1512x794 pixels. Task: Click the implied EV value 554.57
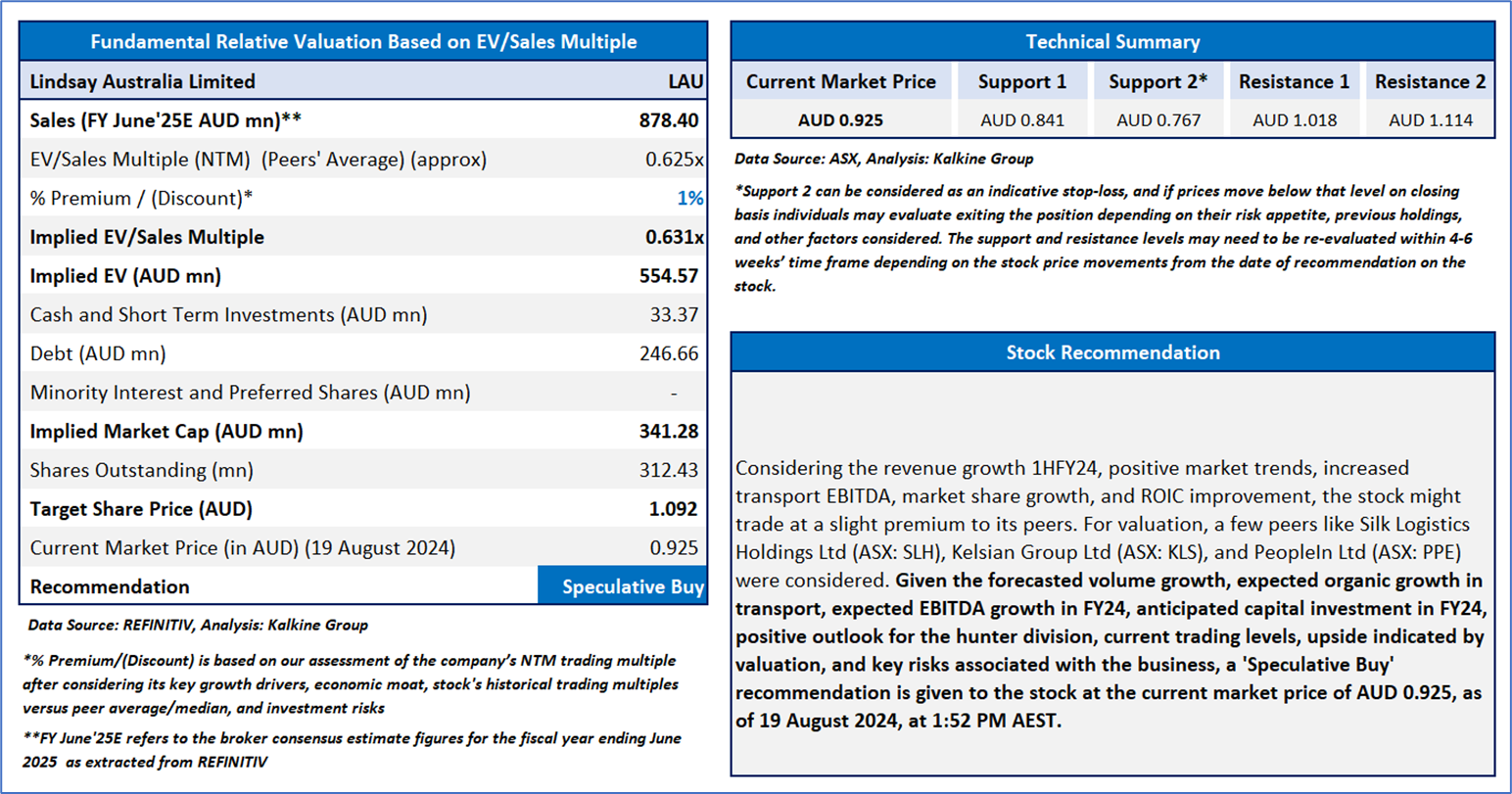[x=669, y=276]
